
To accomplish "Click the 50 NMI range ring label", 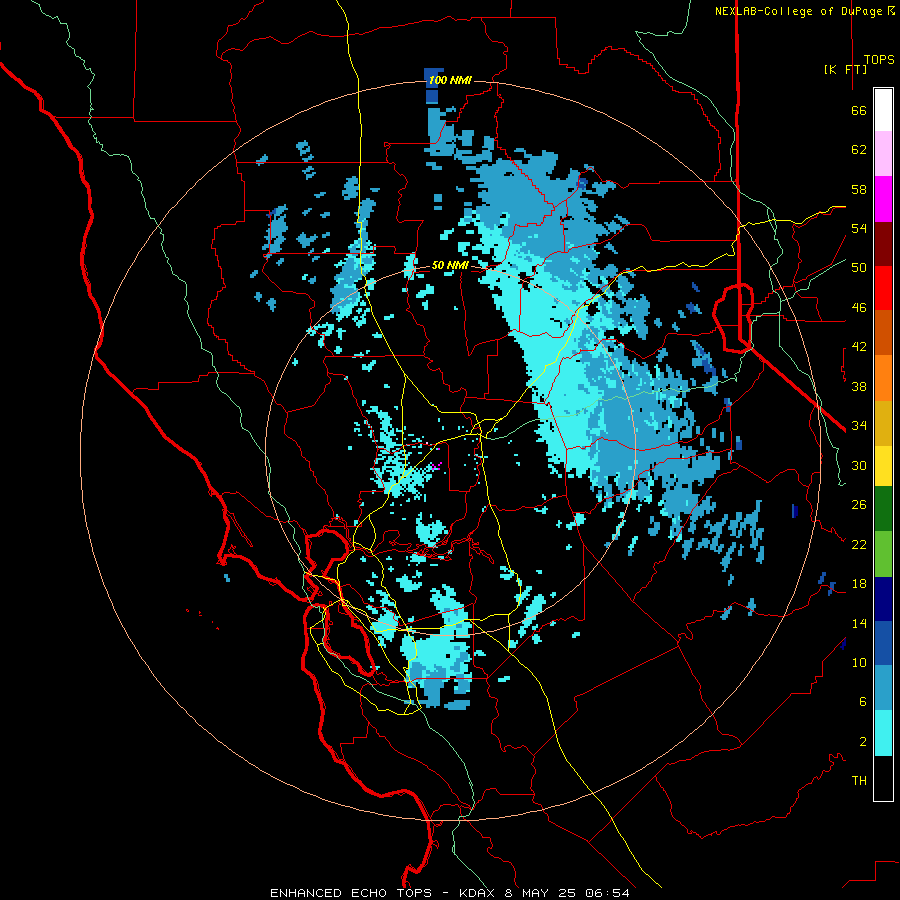I will pos(450,265).
